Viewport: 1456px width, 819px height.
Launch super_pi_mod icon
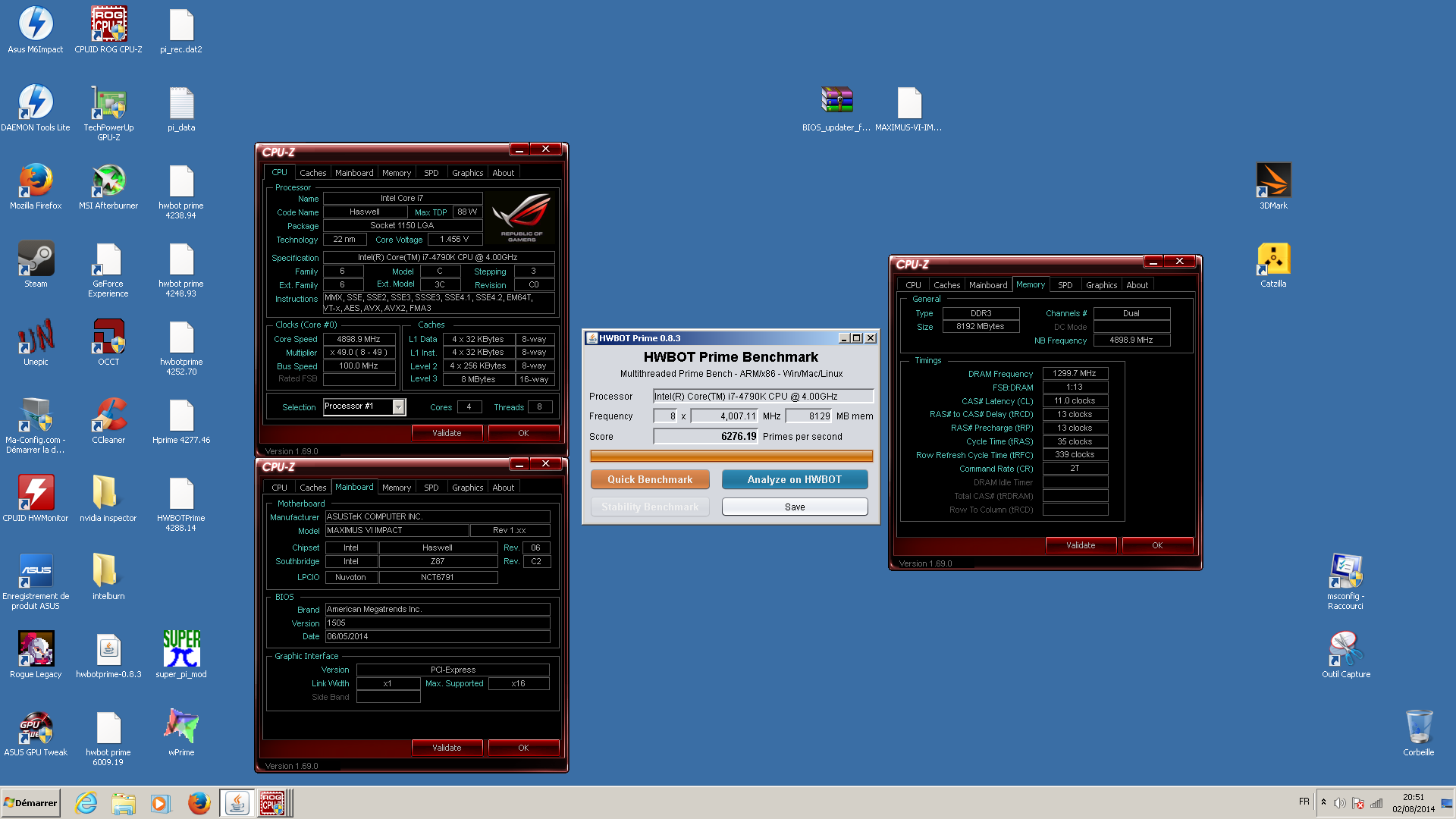pyautogui.click(x=181, y=655)
